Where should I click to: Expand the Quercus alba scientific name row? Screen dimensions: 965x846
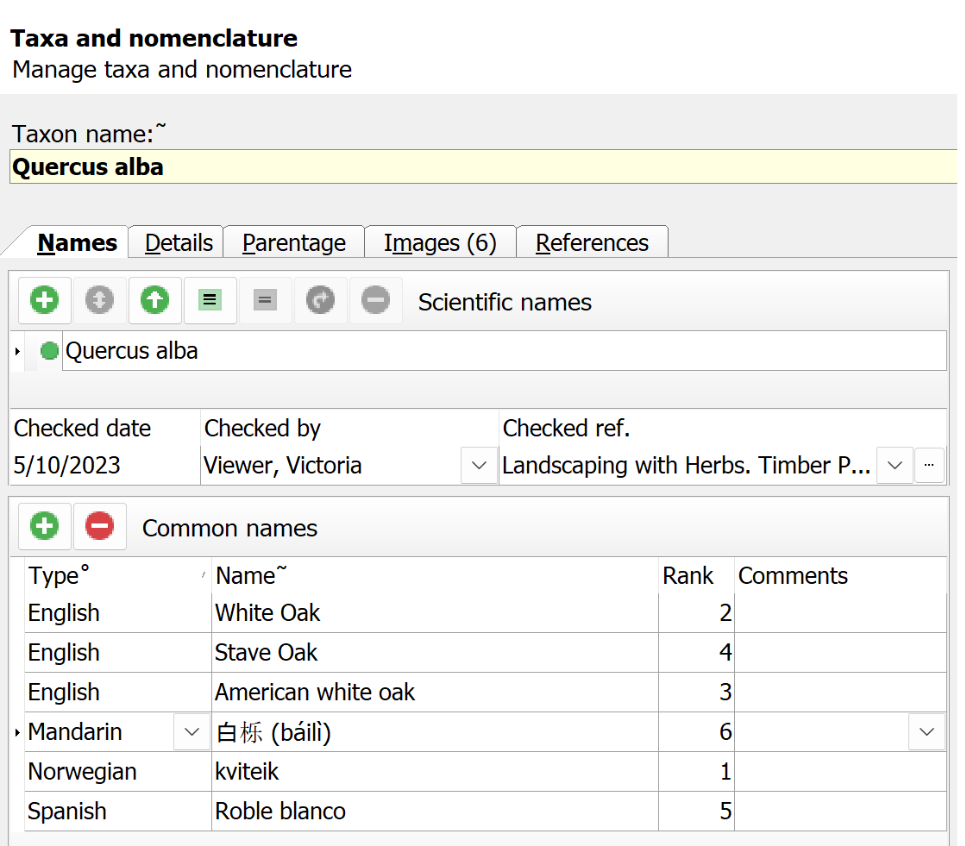pyautogui.click(x=17, y=351)
